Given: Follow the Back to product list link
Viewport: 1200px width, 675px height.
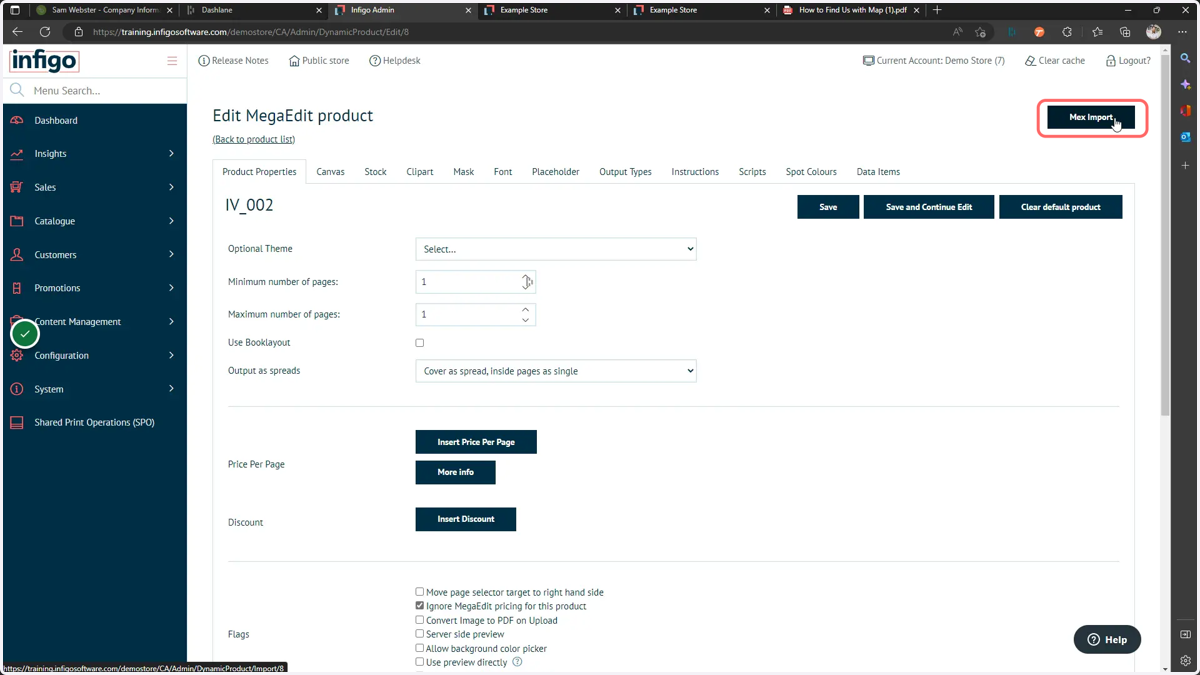Looking at the screenshot, I should click(x=254, y=139).
